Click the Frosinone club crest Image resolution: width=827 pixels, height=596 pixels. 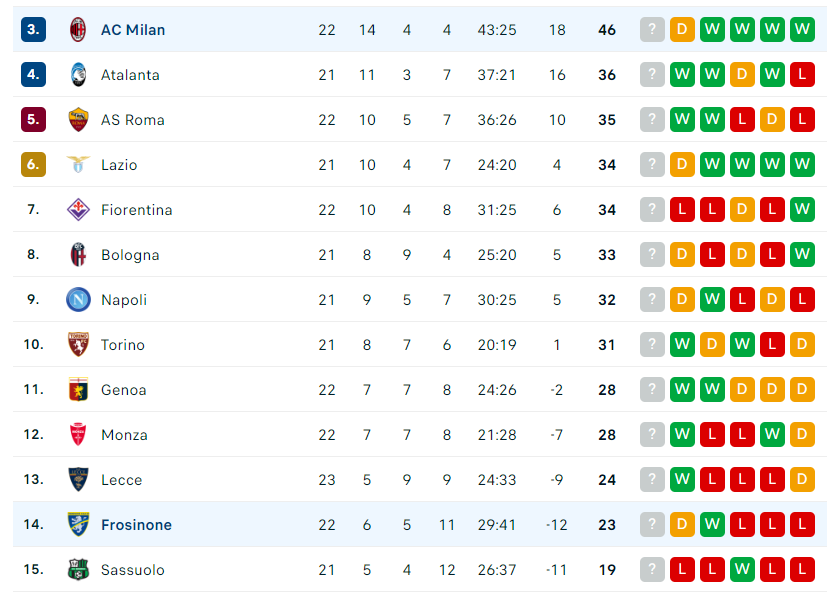78,524
